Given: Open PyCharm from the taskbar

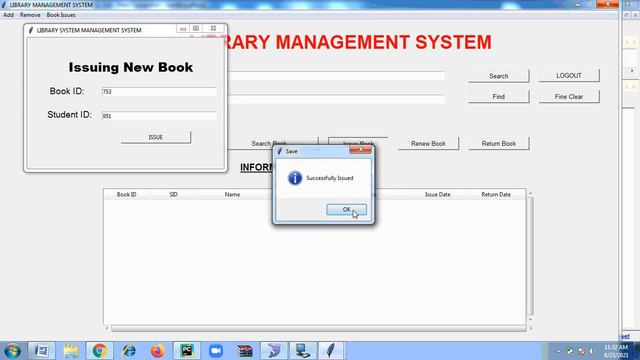Looking at the screenshot, I should 187,351.
